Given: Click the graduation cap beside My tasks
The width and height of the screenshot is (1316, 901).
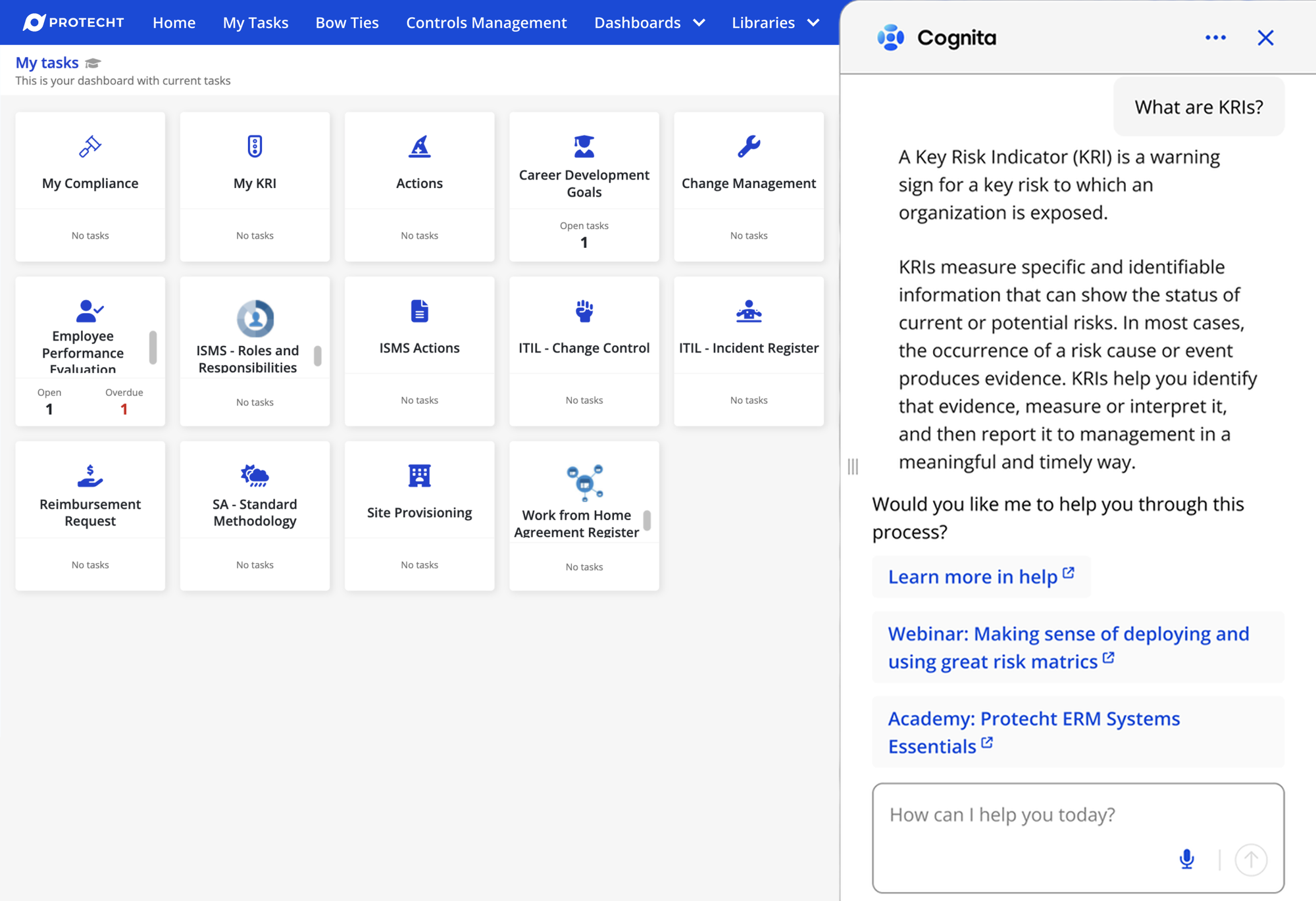Looking at the screenshot, I should pyautogui.click(x=93, y=63).
